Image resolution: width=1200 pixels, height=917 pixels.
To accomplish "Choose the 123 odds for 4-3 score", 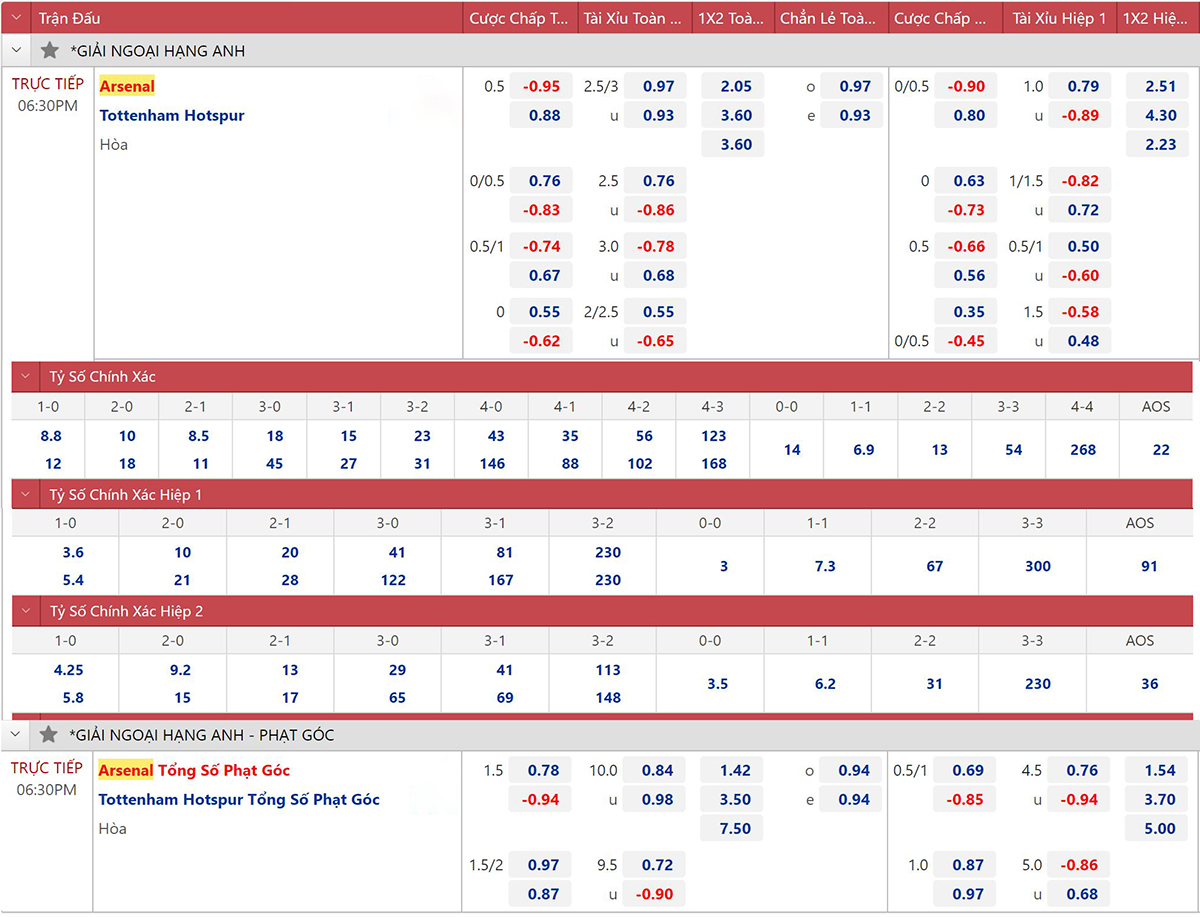I will coord(713,436).
